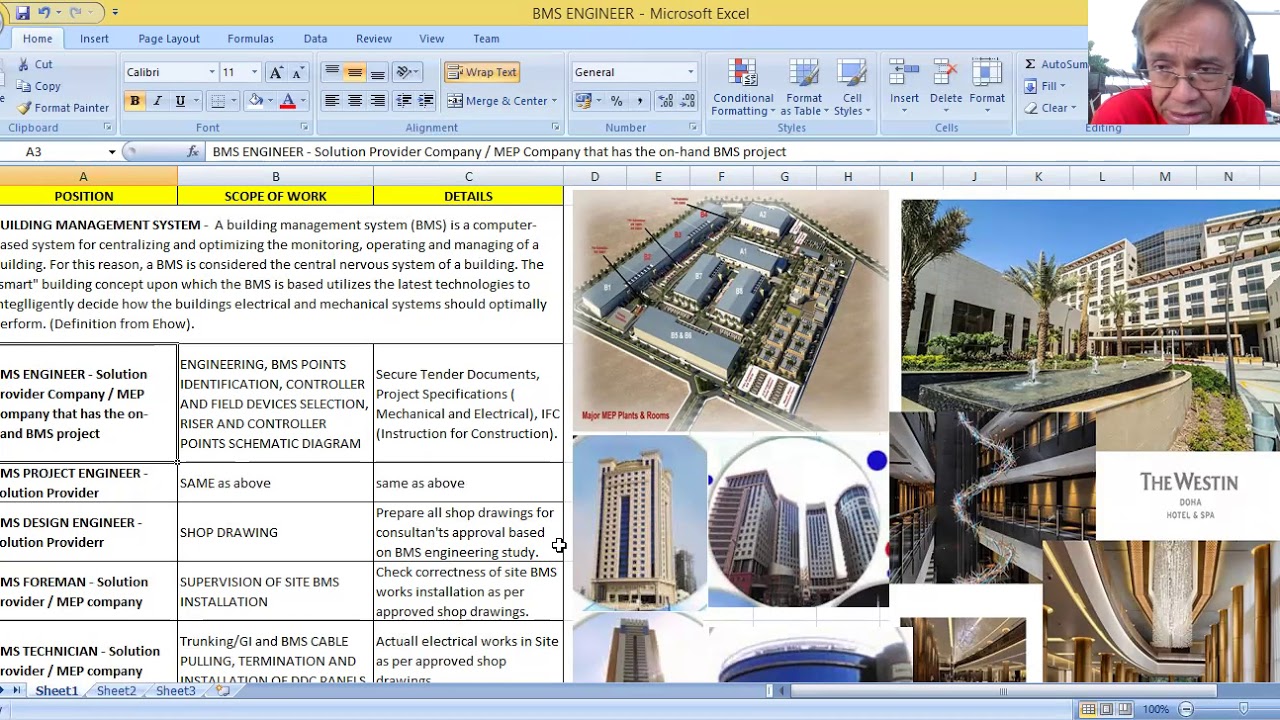The width and height of the screenshot is (1280, 720).
Task: Click the Fill button
Action: (1046, 86)
